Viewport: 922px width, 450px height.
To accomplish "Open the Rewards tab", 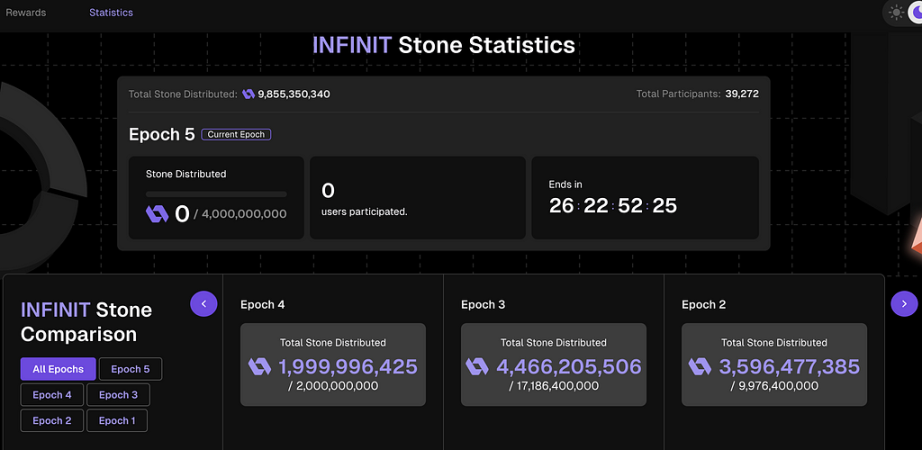I will [26, 12].
